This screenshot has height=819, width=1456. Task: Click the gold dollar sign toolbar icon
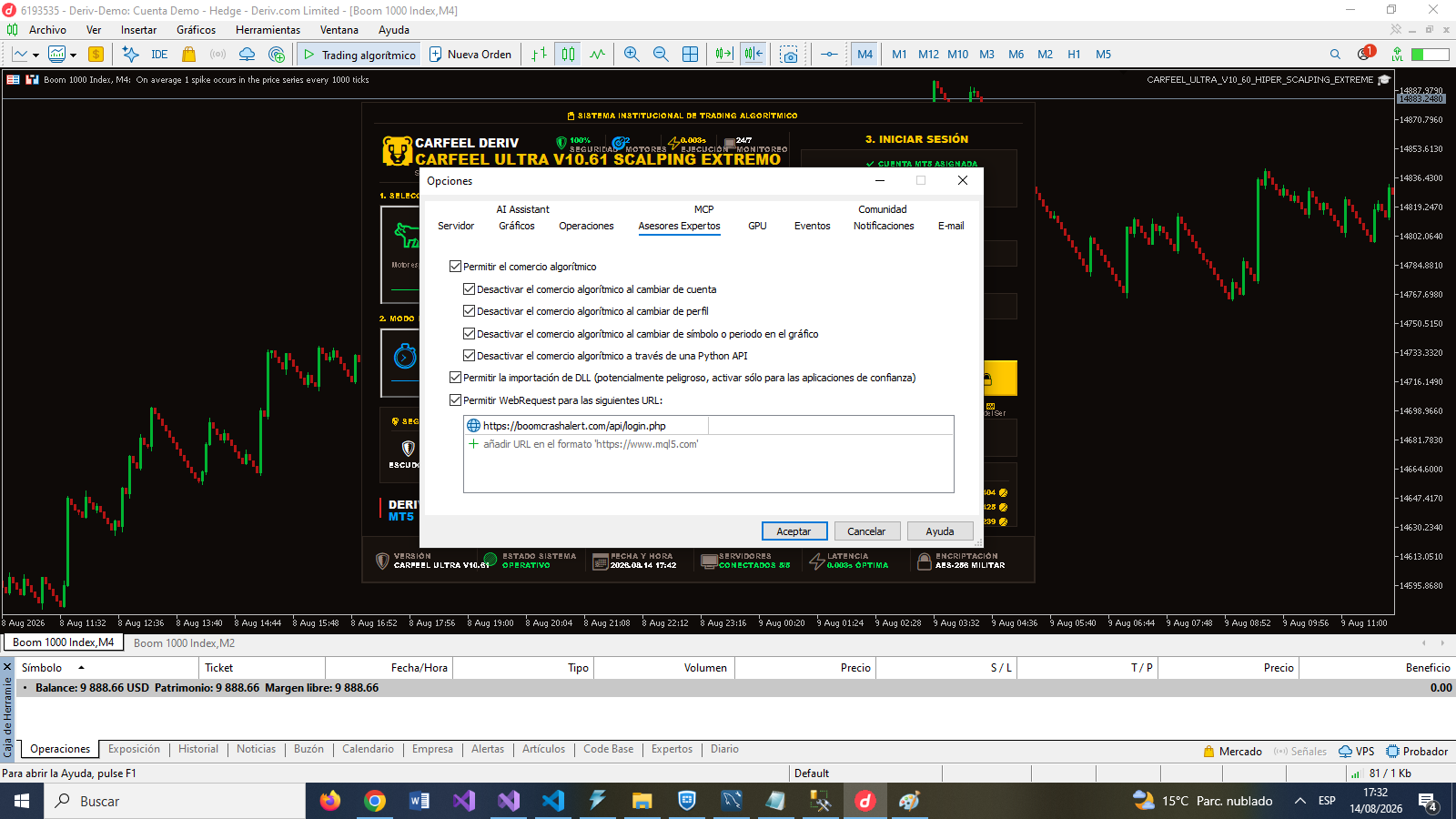click(96, 55)
